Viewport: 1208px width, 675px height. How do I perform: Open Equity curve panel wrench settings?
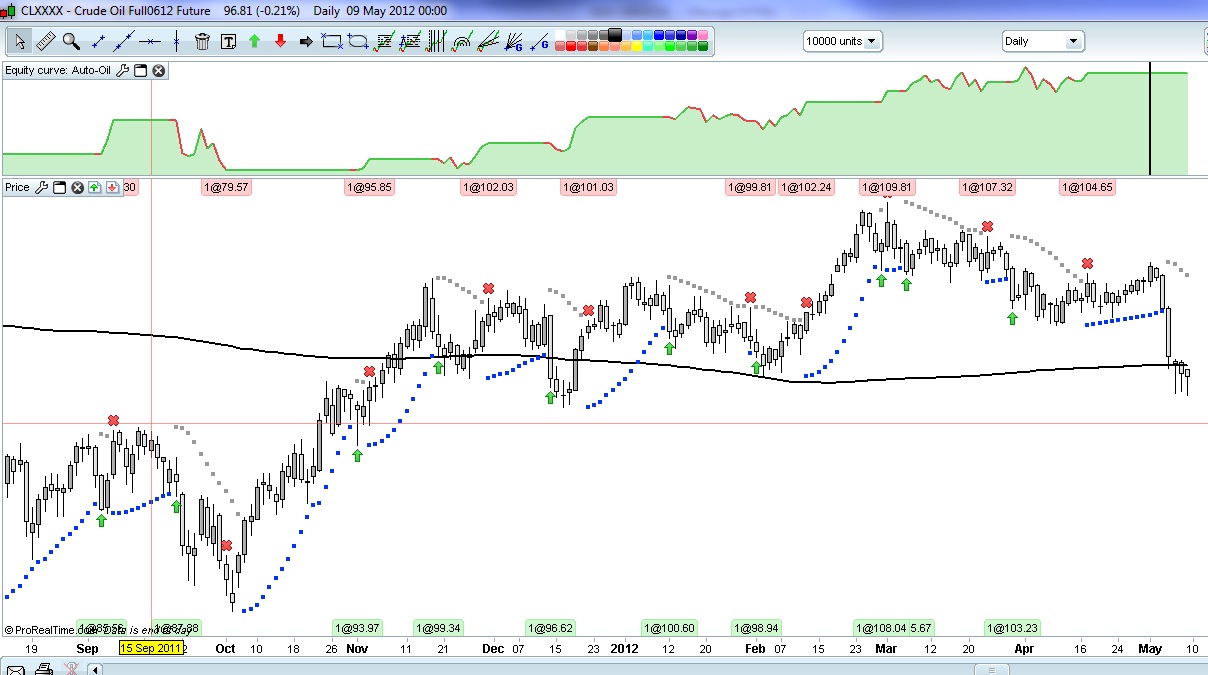point(123,71)
